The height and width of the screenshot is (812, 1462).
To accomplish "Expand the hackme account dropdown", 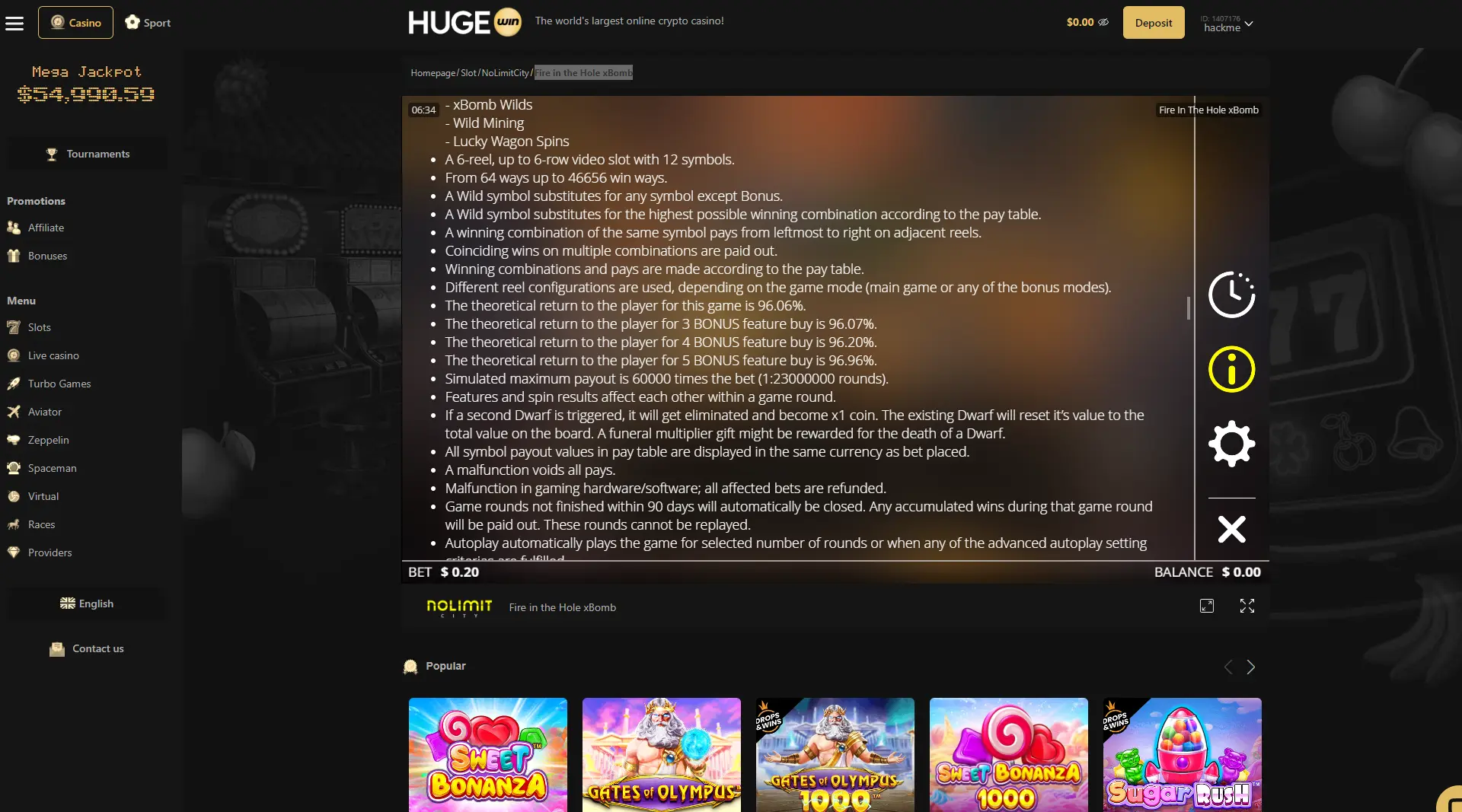I will pyautogui.click(x=1227, y=24).
